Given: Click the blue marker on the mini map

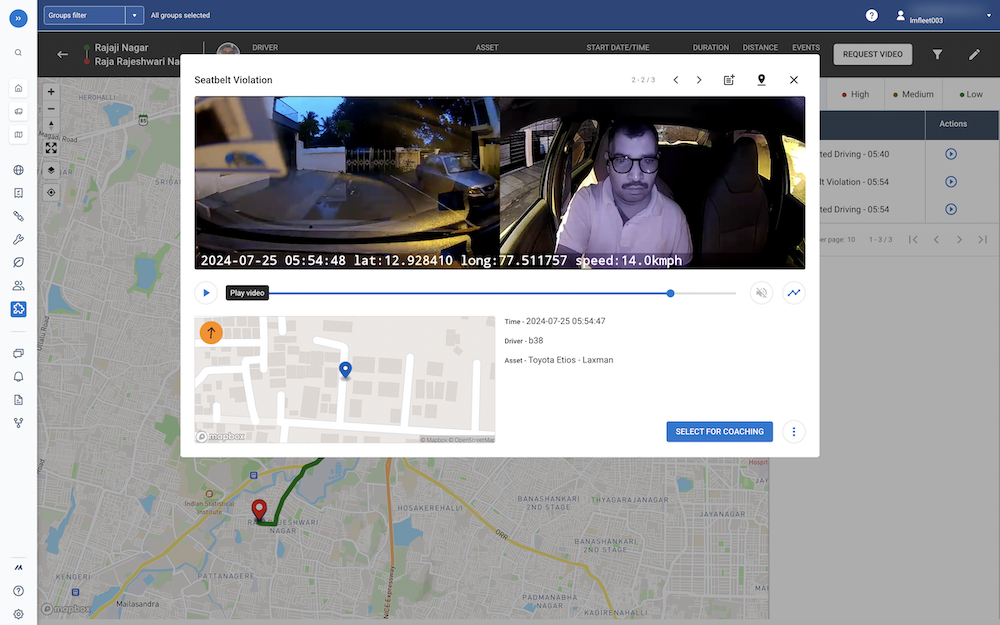Looking at the screenshot, I should tap(345, 370).
